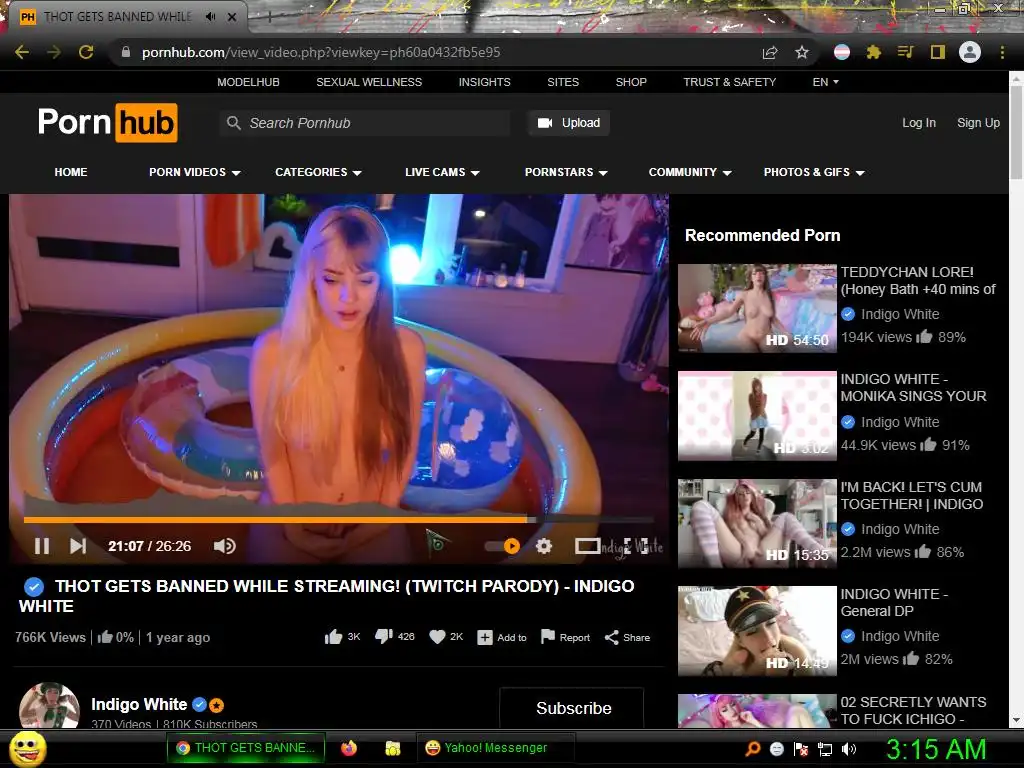Open the player settings gear

(544, 546)
